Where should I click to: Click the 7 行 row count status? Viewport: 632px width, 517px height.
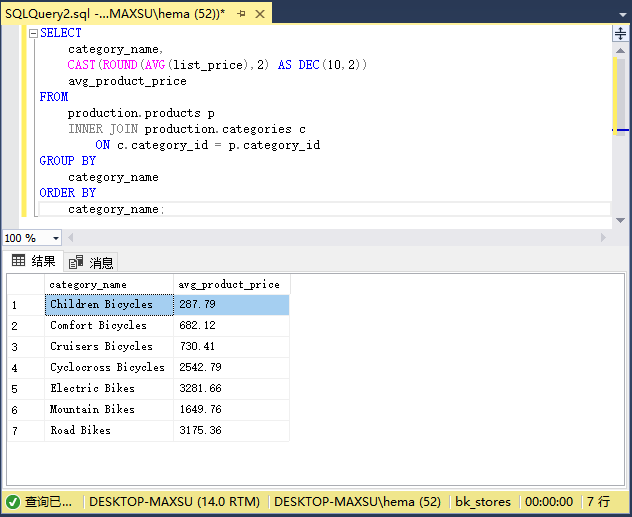tap(599, 502)
